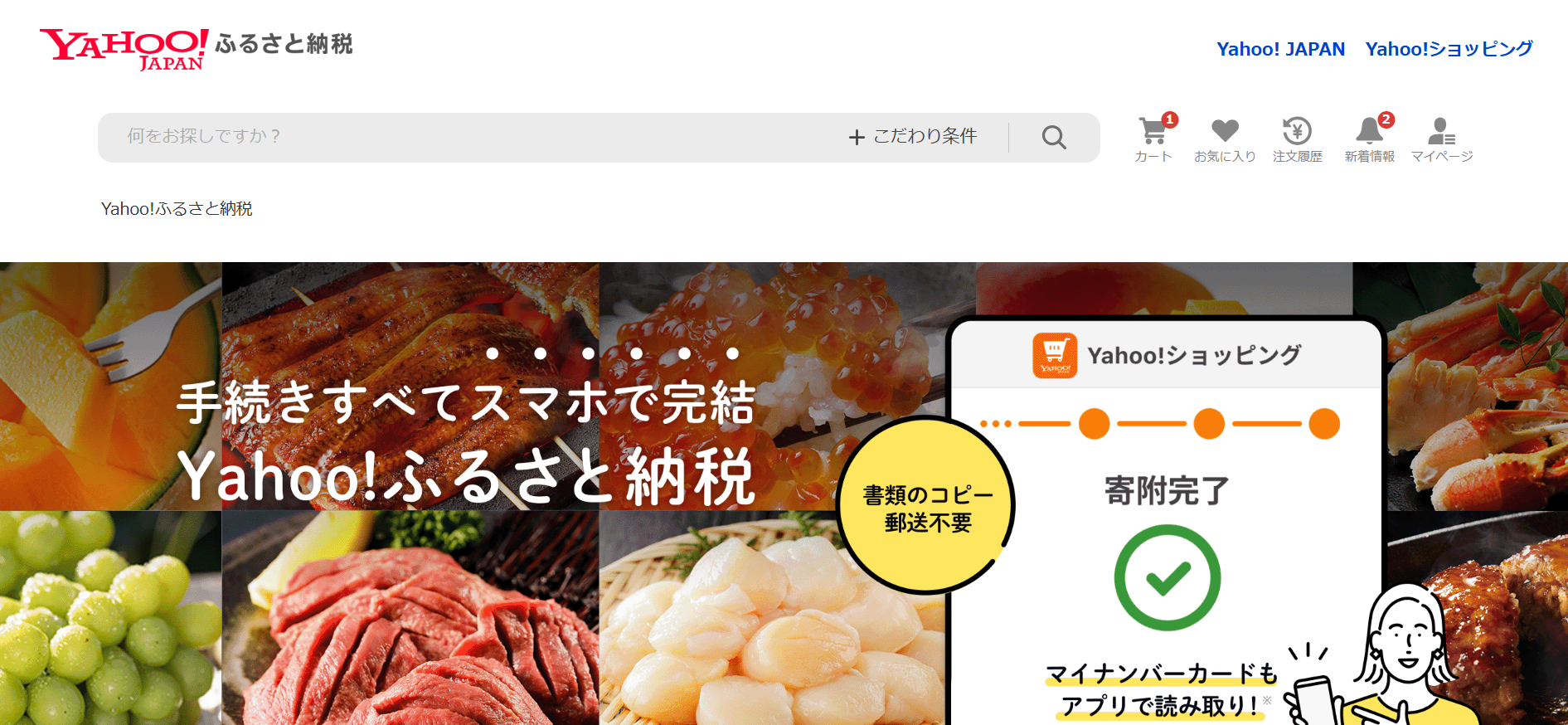Screen dimensions: 1568x725
Task: Click the plus sign beside こだわり条件
Action: 857,138
